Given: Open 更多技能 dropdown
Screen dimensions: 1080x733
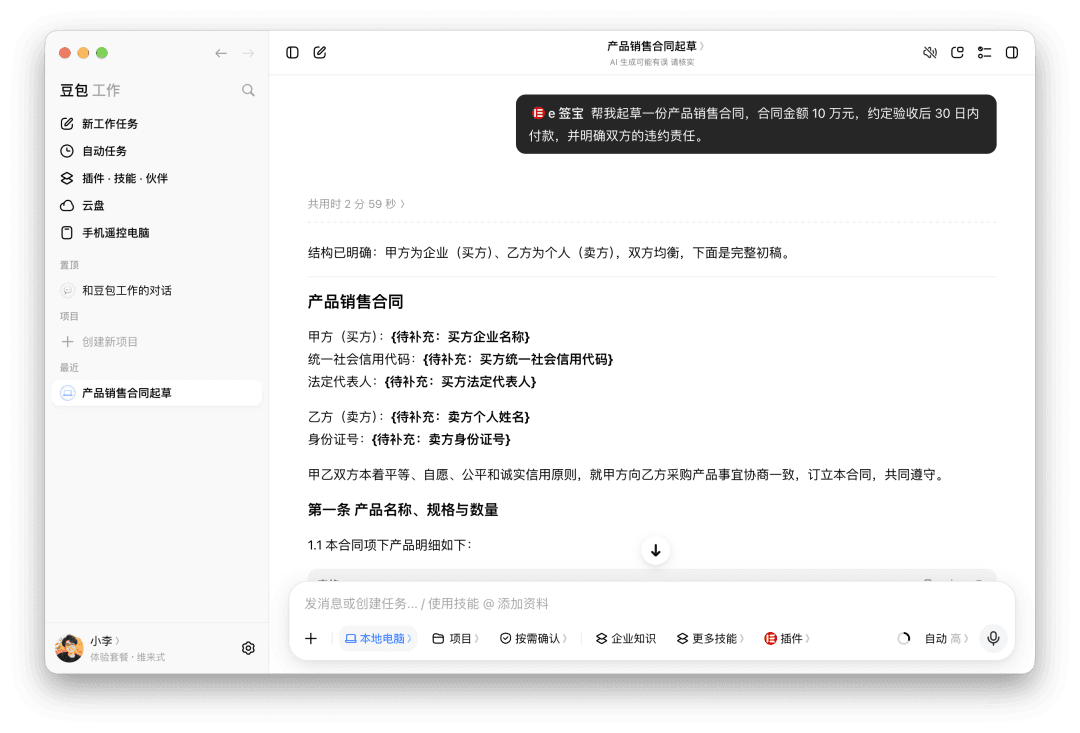Looking at the screenshot, I should (710, 639).
